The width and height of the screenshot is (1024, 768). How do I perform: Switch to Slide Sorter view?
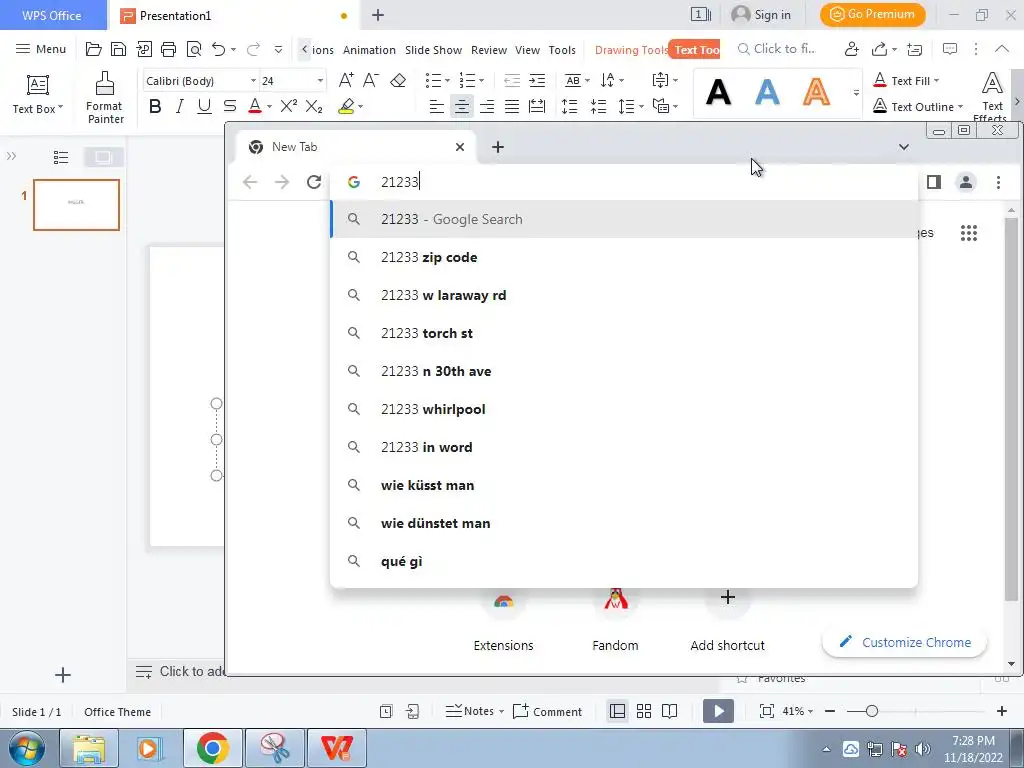click(644, 711)
